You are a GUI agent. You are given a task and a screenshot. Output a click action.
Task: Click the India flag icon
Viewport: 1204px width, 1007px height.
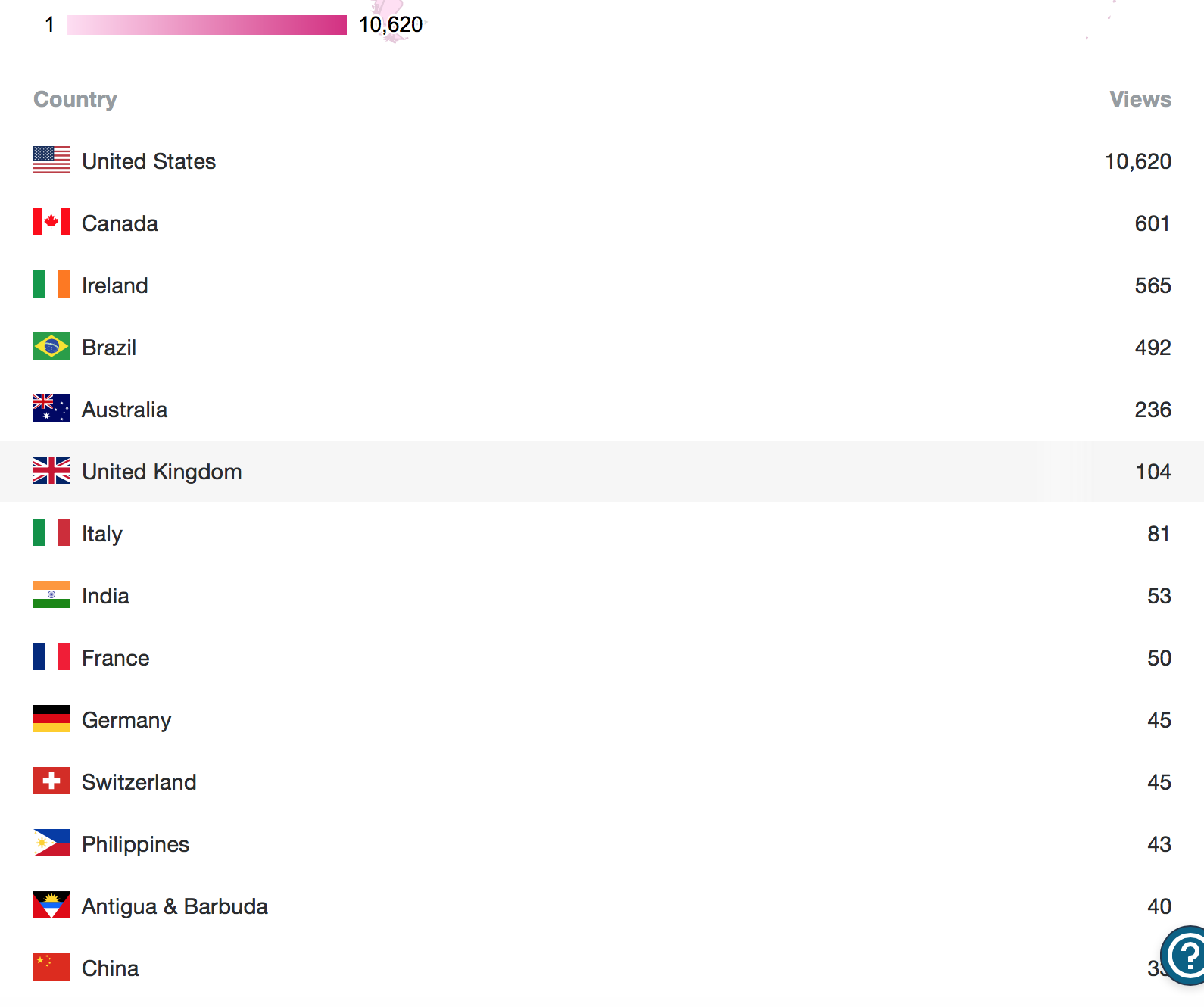pyautogui.click(x=51, y=594)
